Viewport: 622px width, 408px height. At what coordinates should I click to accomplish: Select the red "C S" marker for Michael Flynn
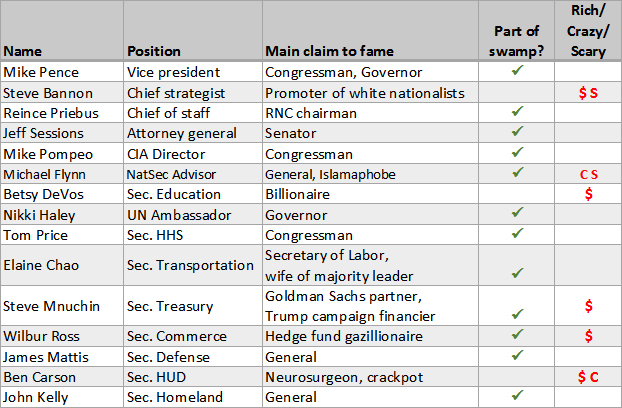589,174
